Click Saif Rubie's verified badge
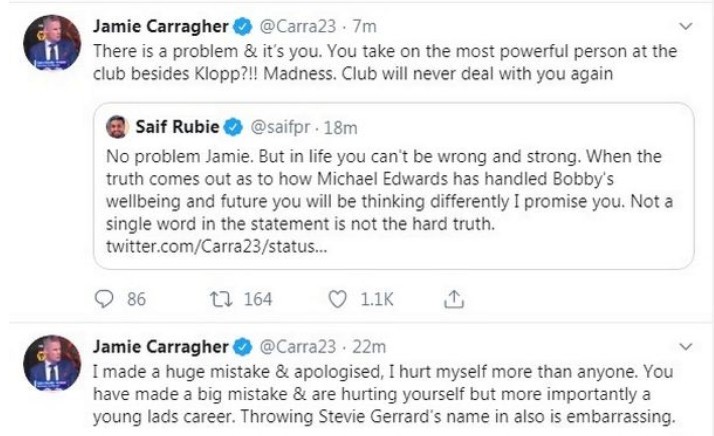 [234, 127]
